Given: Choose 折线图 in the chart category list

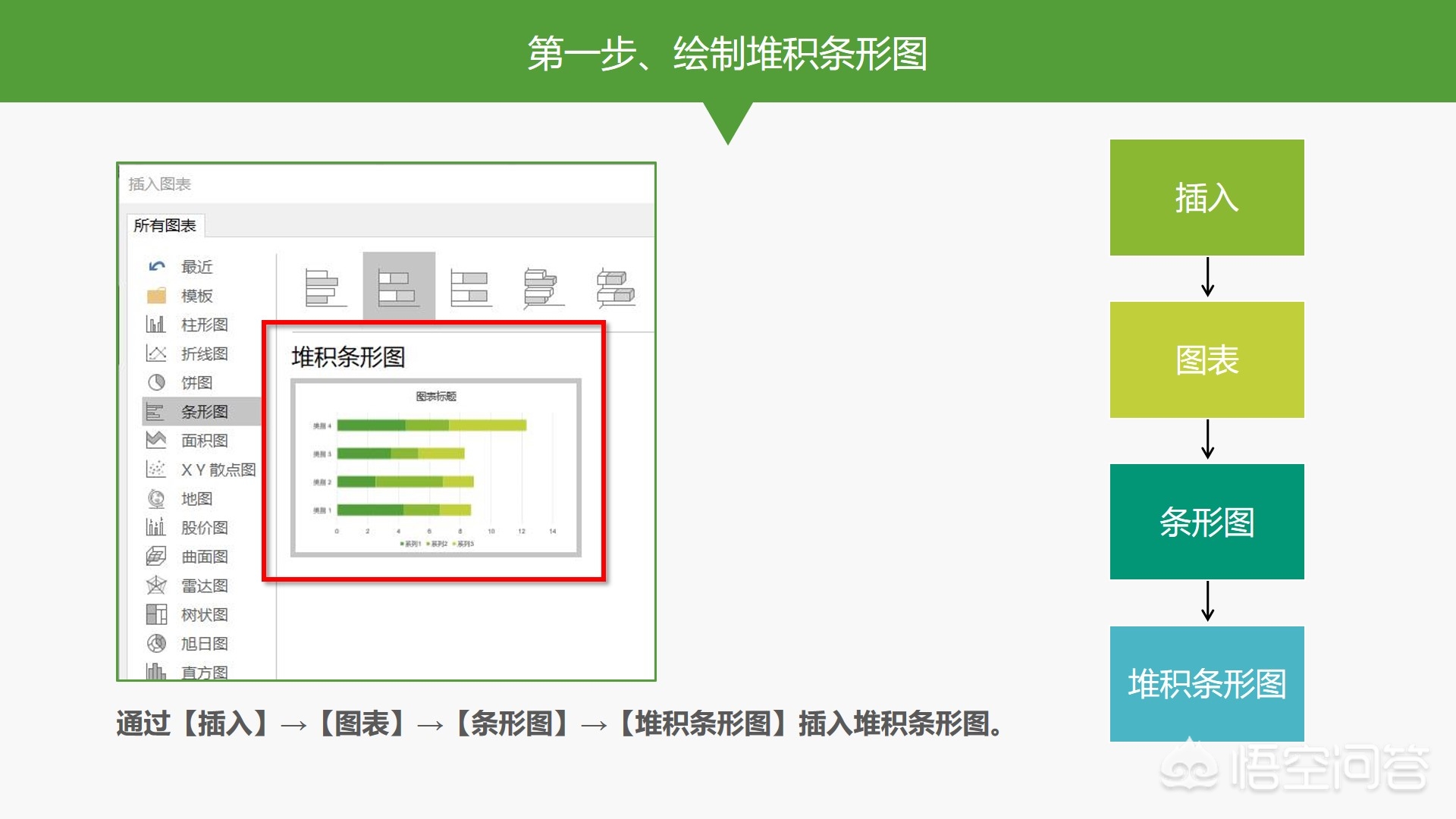Looking at the screenshot, I should 205,353.
